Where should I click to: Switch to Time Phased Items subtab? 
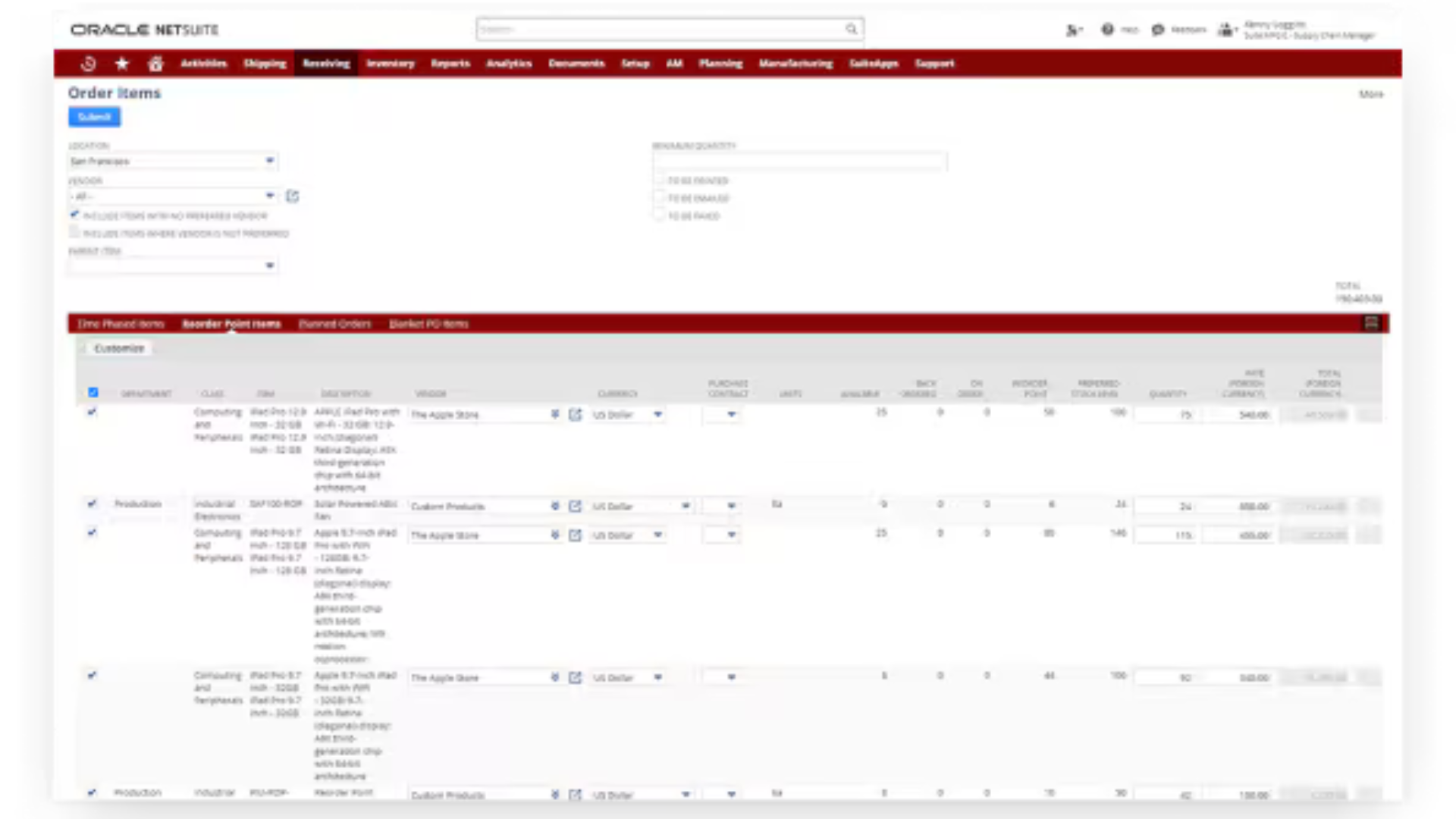tap(121, 324)
